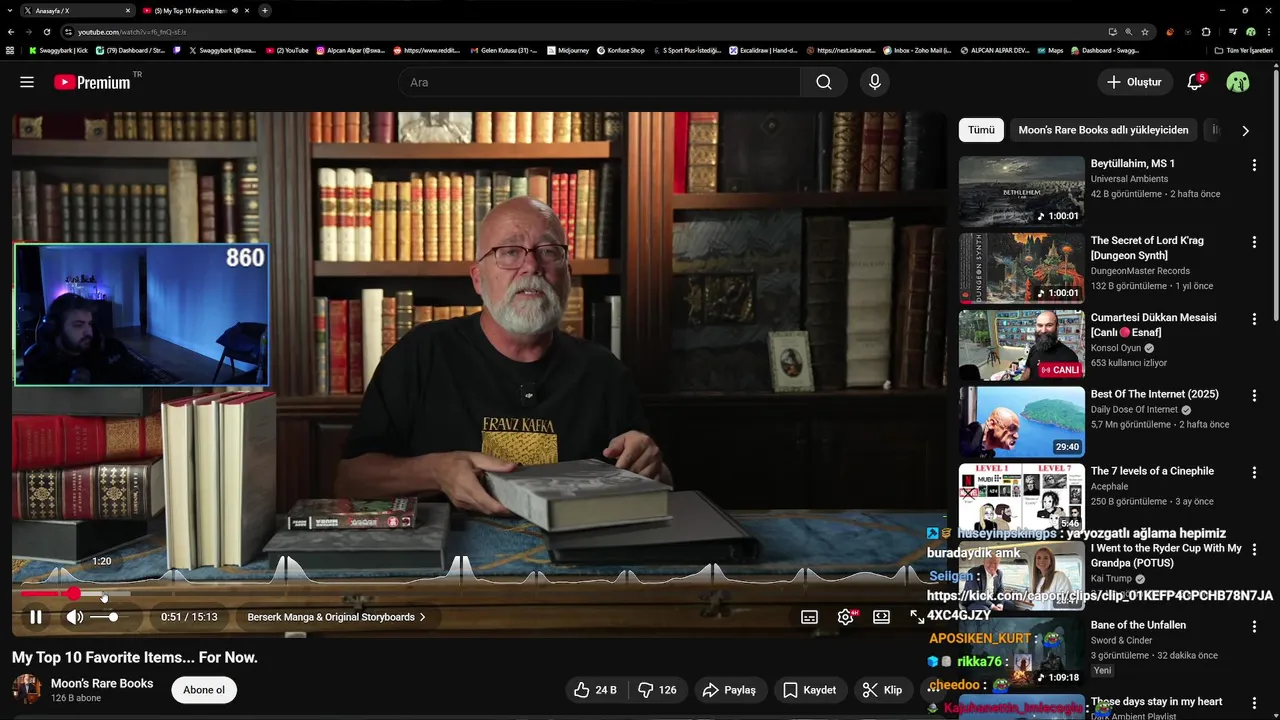Open options for Best Of The Internet
This screenshot has width=1280, height=720.
(1254, 396)
